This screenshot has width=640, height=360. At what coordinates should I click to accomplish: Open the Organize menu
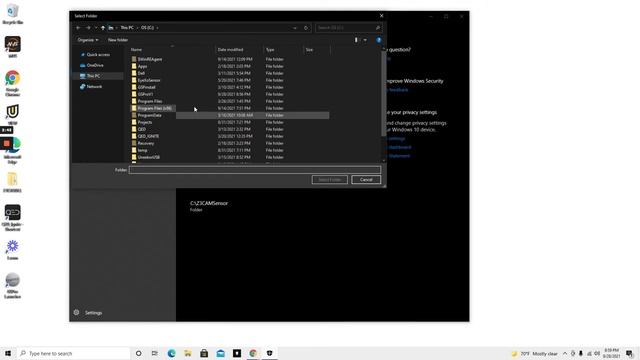88,40
